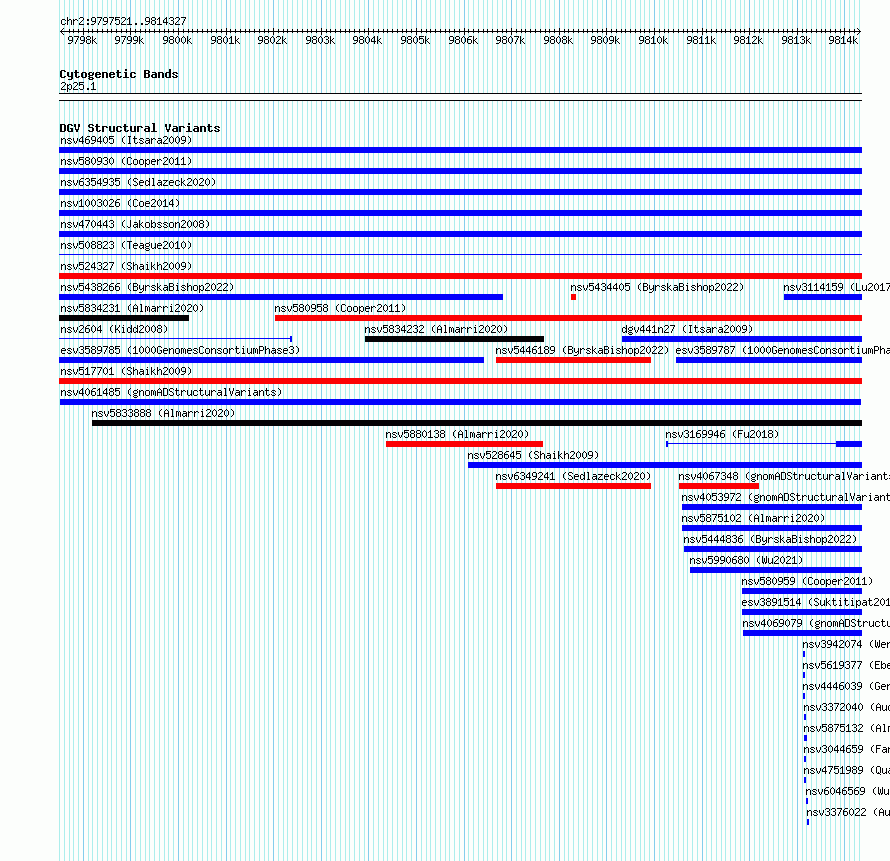Click the nsv4053972 gnomAD variant label
This screenshot has height=861, width=890.
786,497
